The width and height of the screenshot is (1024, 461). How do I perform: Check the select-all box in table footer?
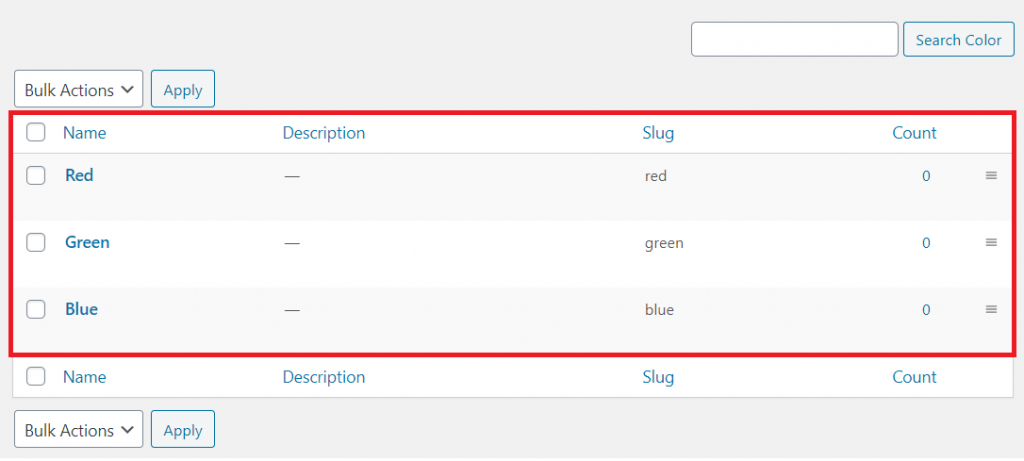coord(35,376)
